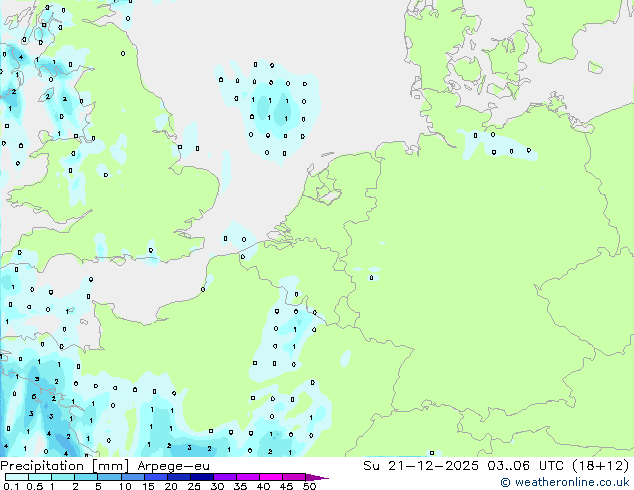Image resolution: width=634 pixels, height=490 pixels.
Task: Click the 2–5 mm legend color swatch
Action: pos(86,477)
